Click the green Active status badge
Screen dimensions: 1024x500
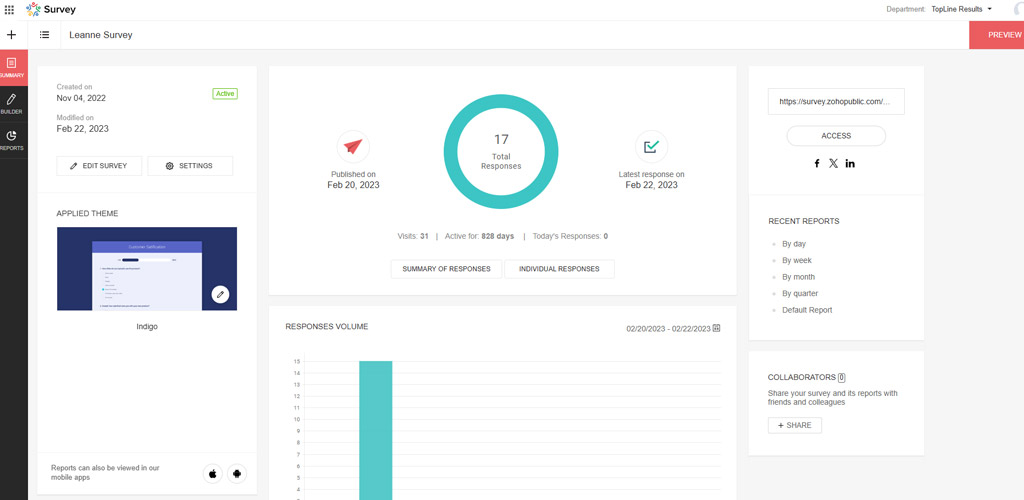[x=225, y=94]
